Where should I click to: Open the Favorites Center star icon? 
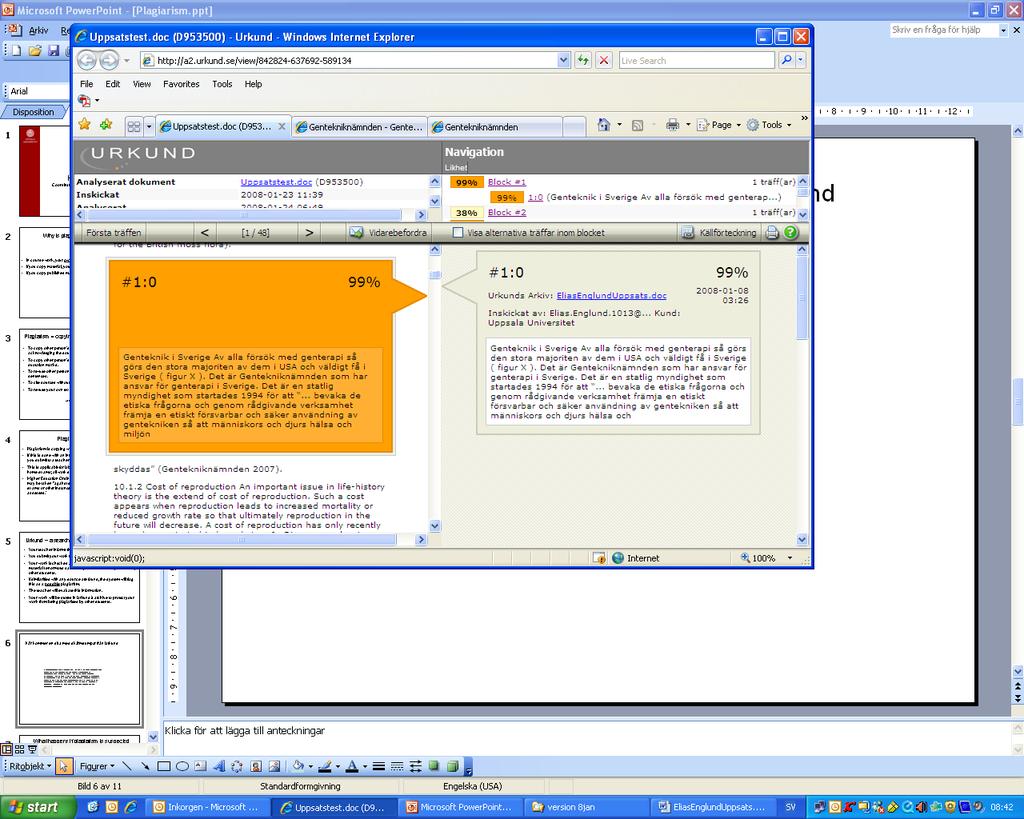tap(84, 125)
